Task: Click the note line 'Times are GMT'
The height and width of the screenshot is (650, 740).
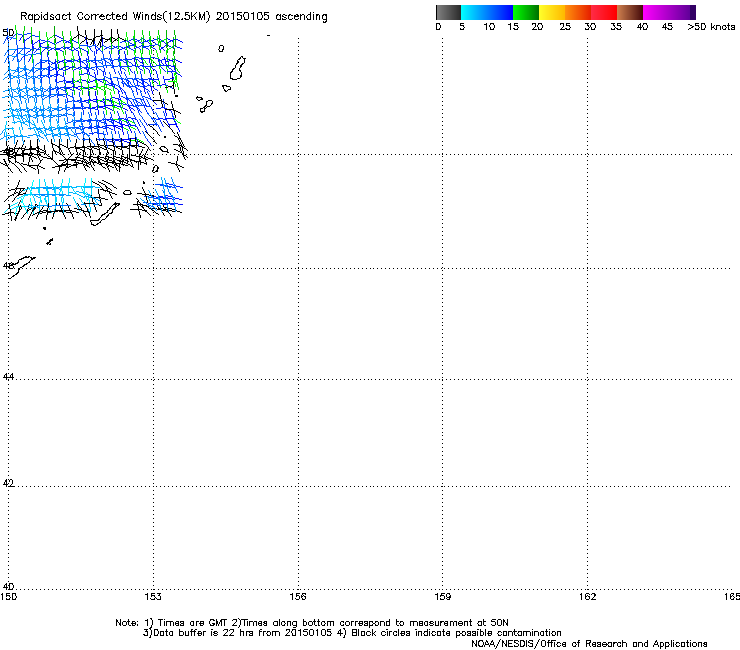Action: click(193, 623)
